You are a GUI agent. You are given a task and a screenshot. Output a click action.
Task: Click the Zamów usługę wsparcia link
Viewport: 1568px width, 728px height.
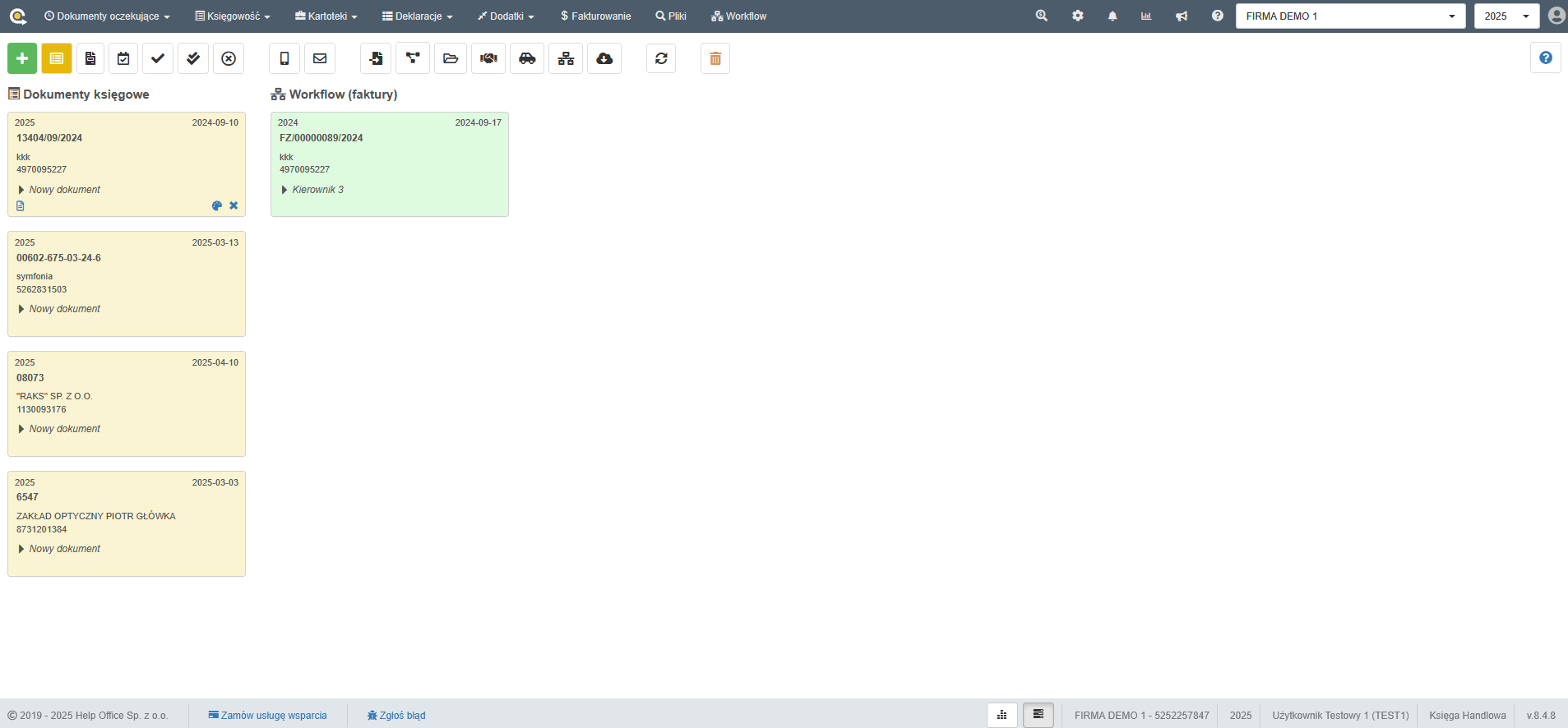click(x=268, y=716)
